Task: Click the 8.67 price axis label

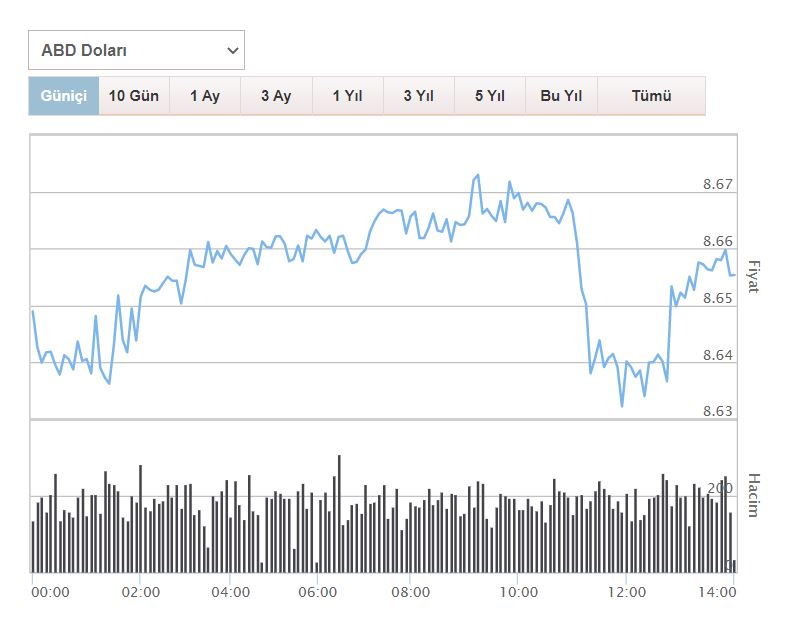Action: click(x=718, y=184)
